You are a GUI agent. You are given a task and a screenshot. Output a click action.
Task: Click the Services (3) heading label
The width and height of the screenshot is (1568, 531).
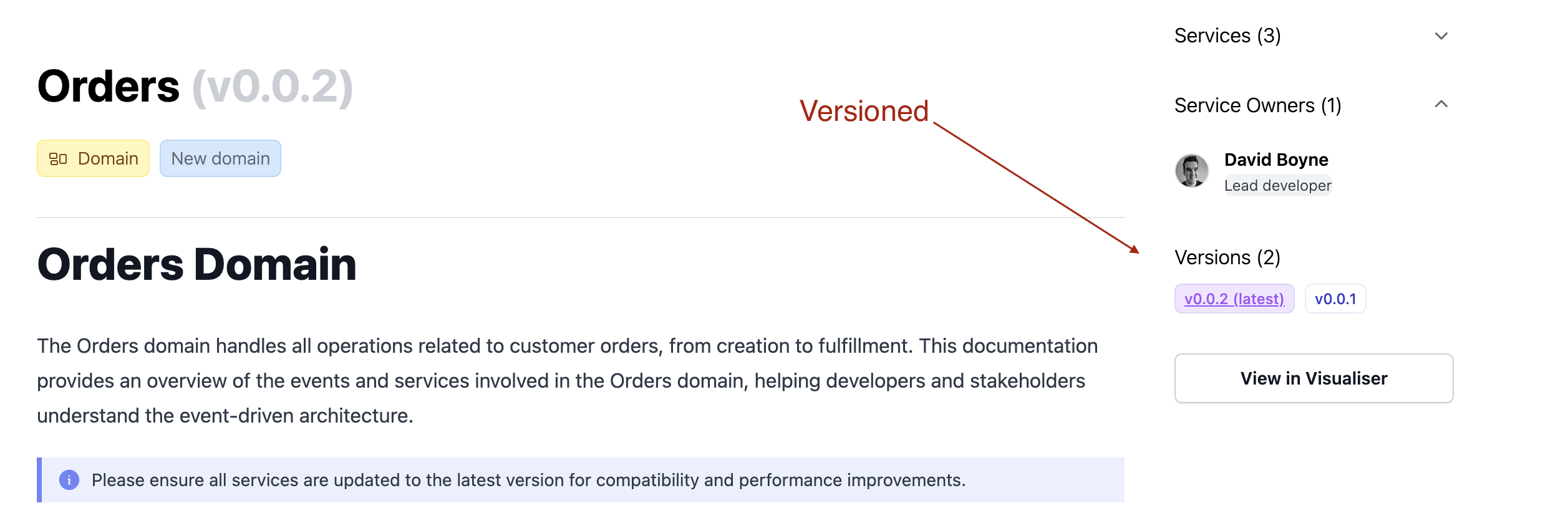1227,36
